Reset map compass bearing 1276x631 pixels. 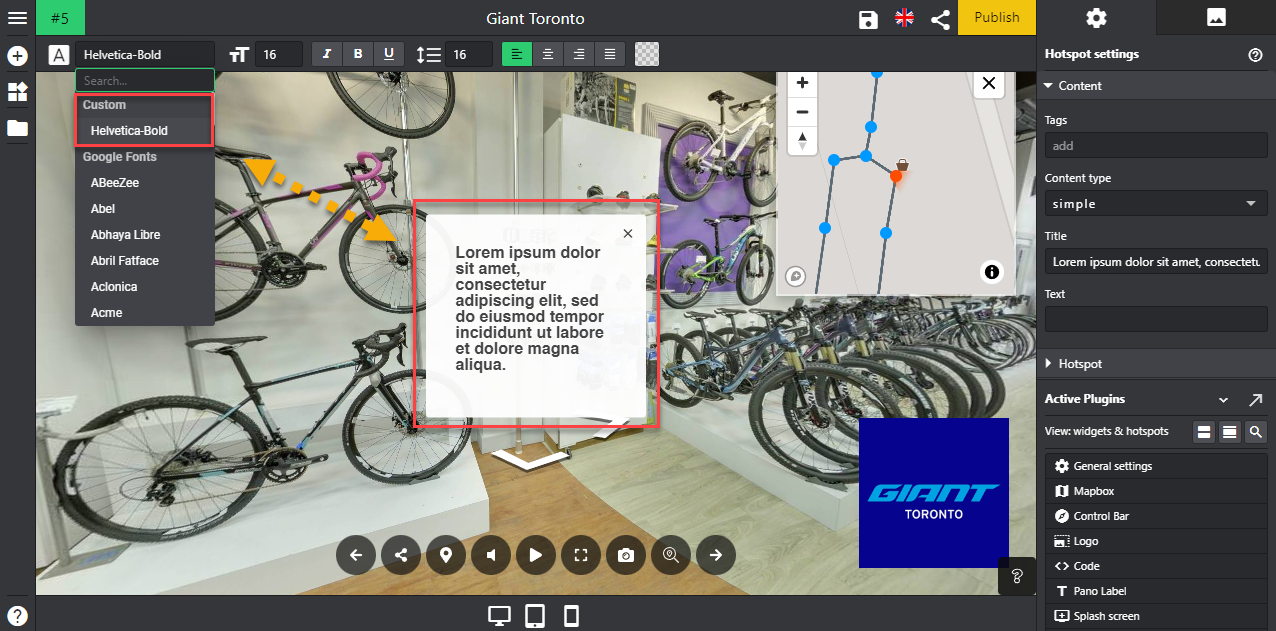pyautogui.click(x=802, y=141)
